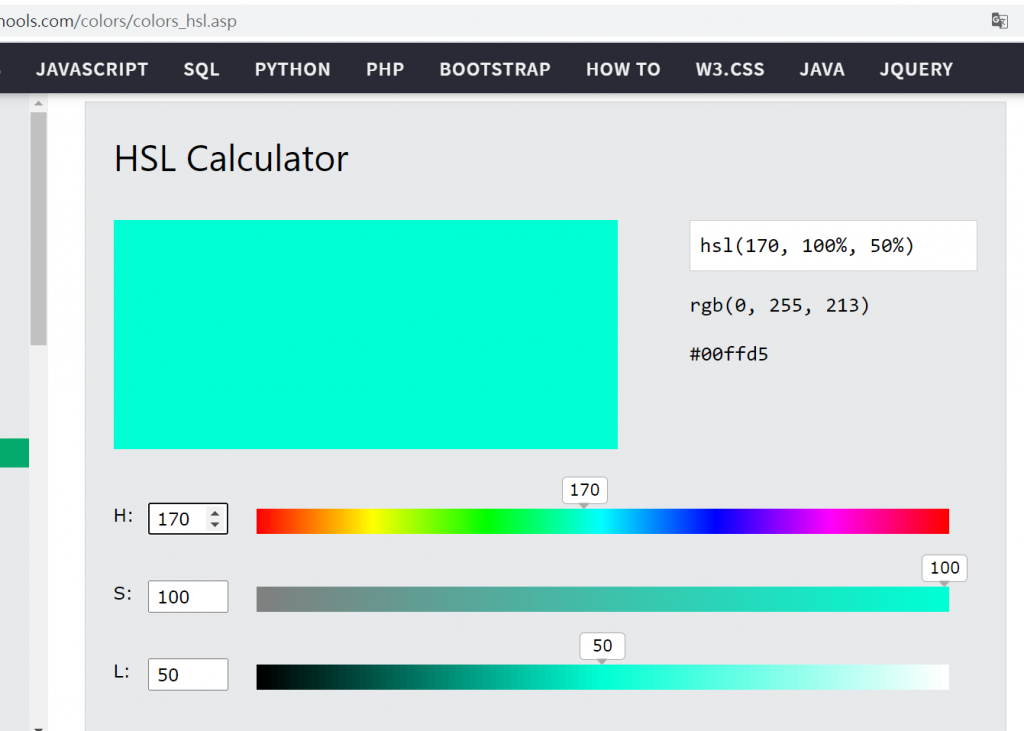Select BOOTSTRAP in the top navigation
This screenshot has width=1024, height=731.
pyautogui.click(x=495, y=69)
